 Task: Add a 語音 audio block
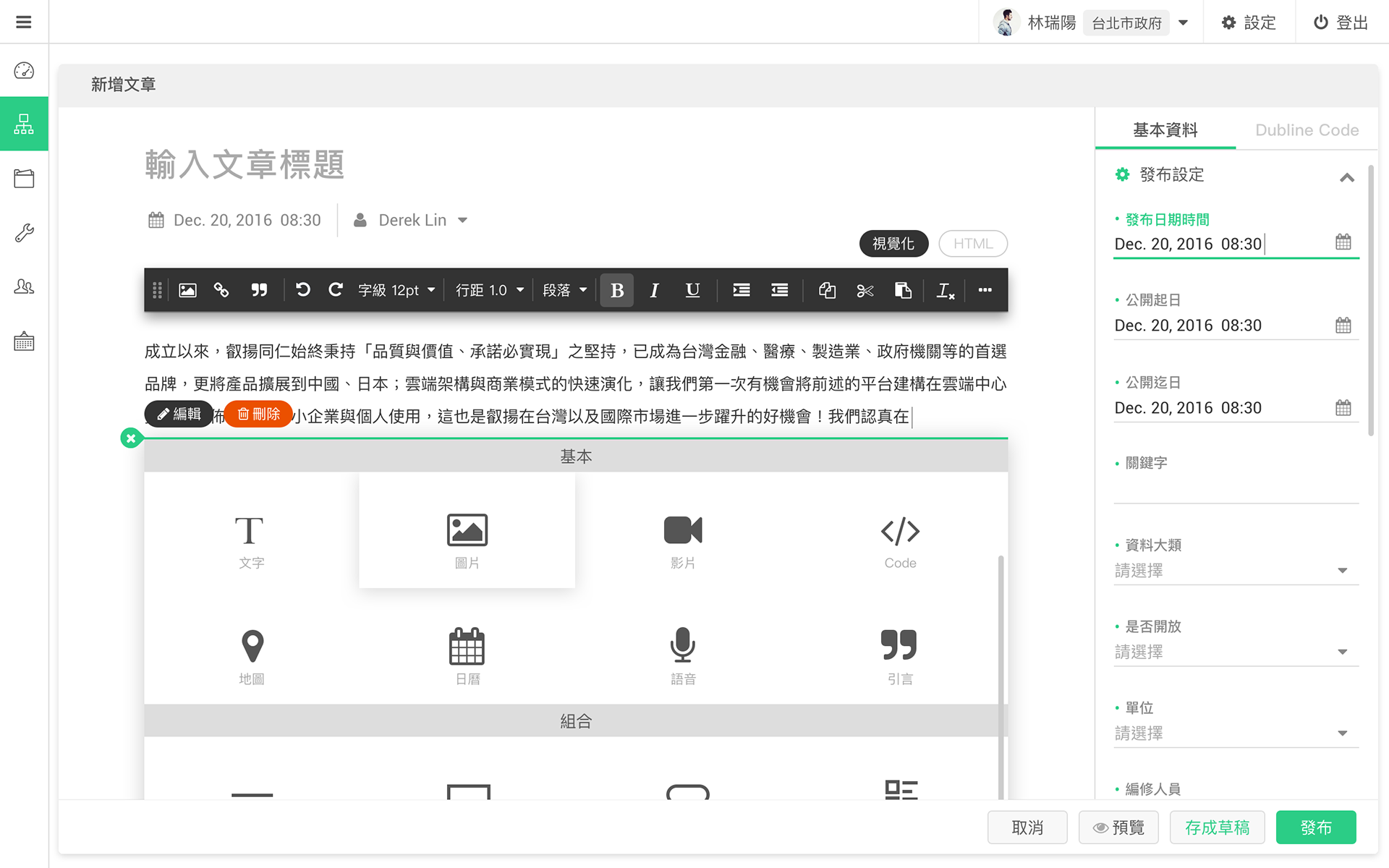[683, 656]
